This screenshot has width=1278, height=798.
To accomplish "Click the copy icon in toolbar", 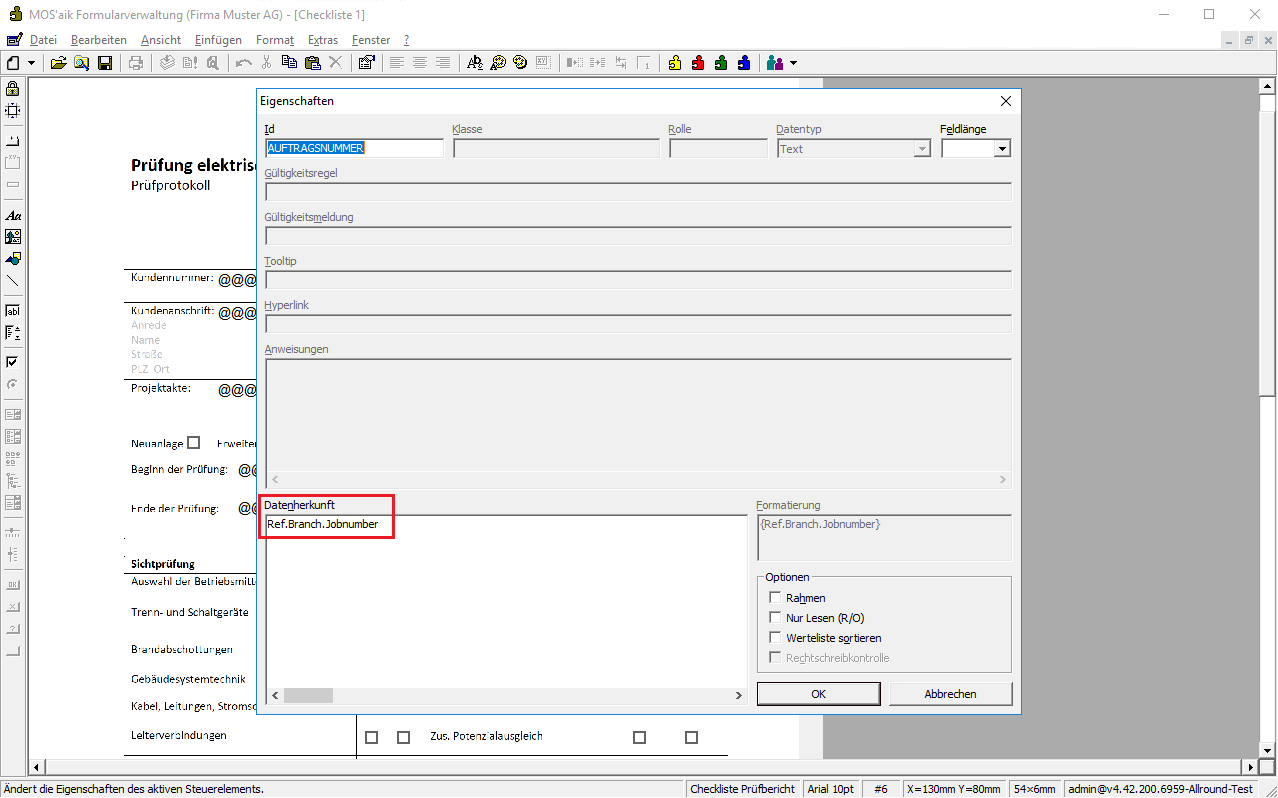I will [289, 63].
